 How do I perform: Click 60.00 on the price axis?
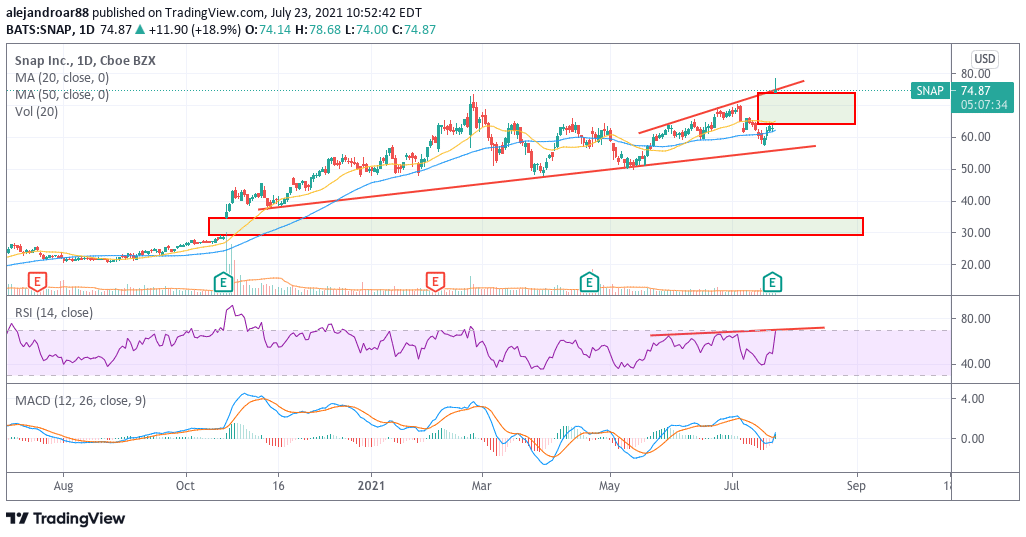pos(975,137)
